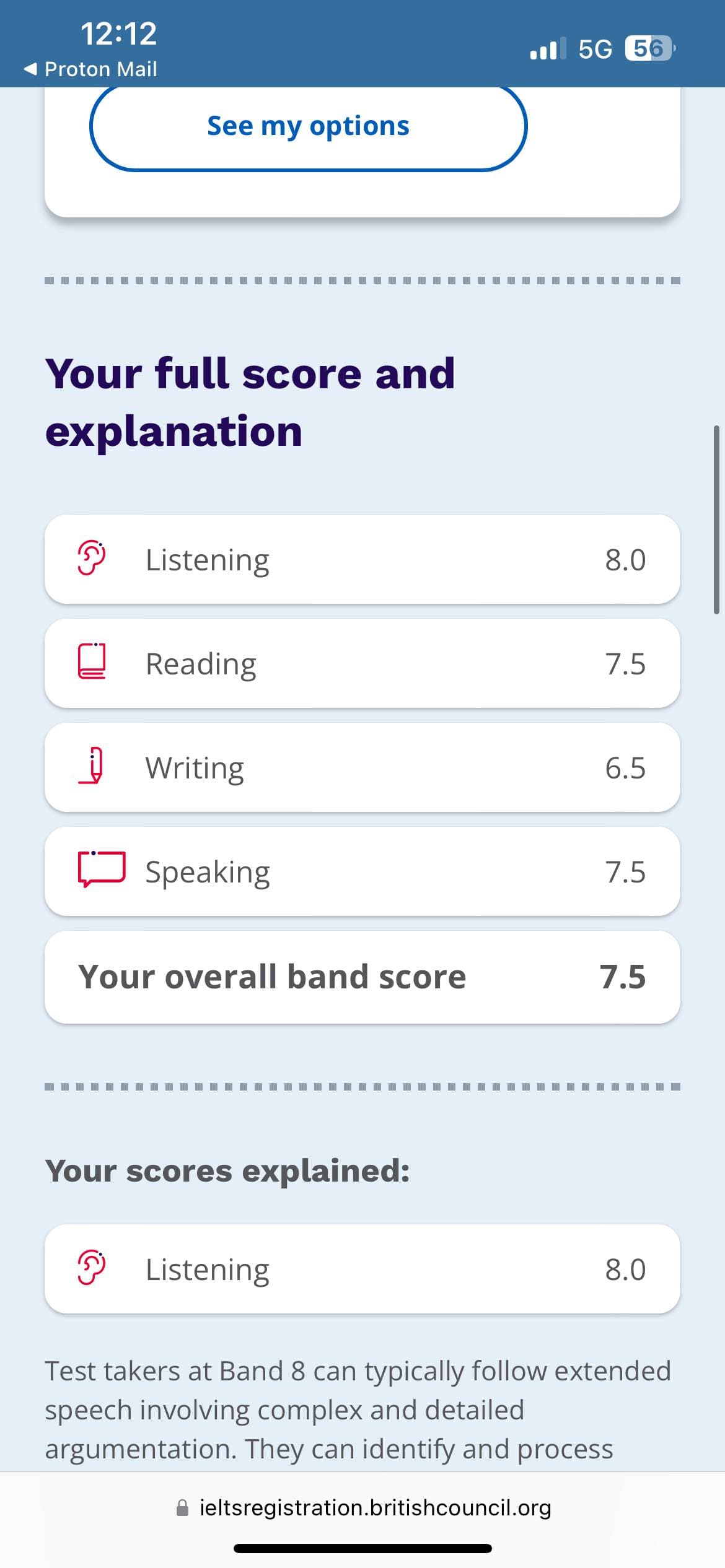Tap the back arrow to Proton Mail
The width and height of the screenshot is (725, 1568).
pos(30,69)
